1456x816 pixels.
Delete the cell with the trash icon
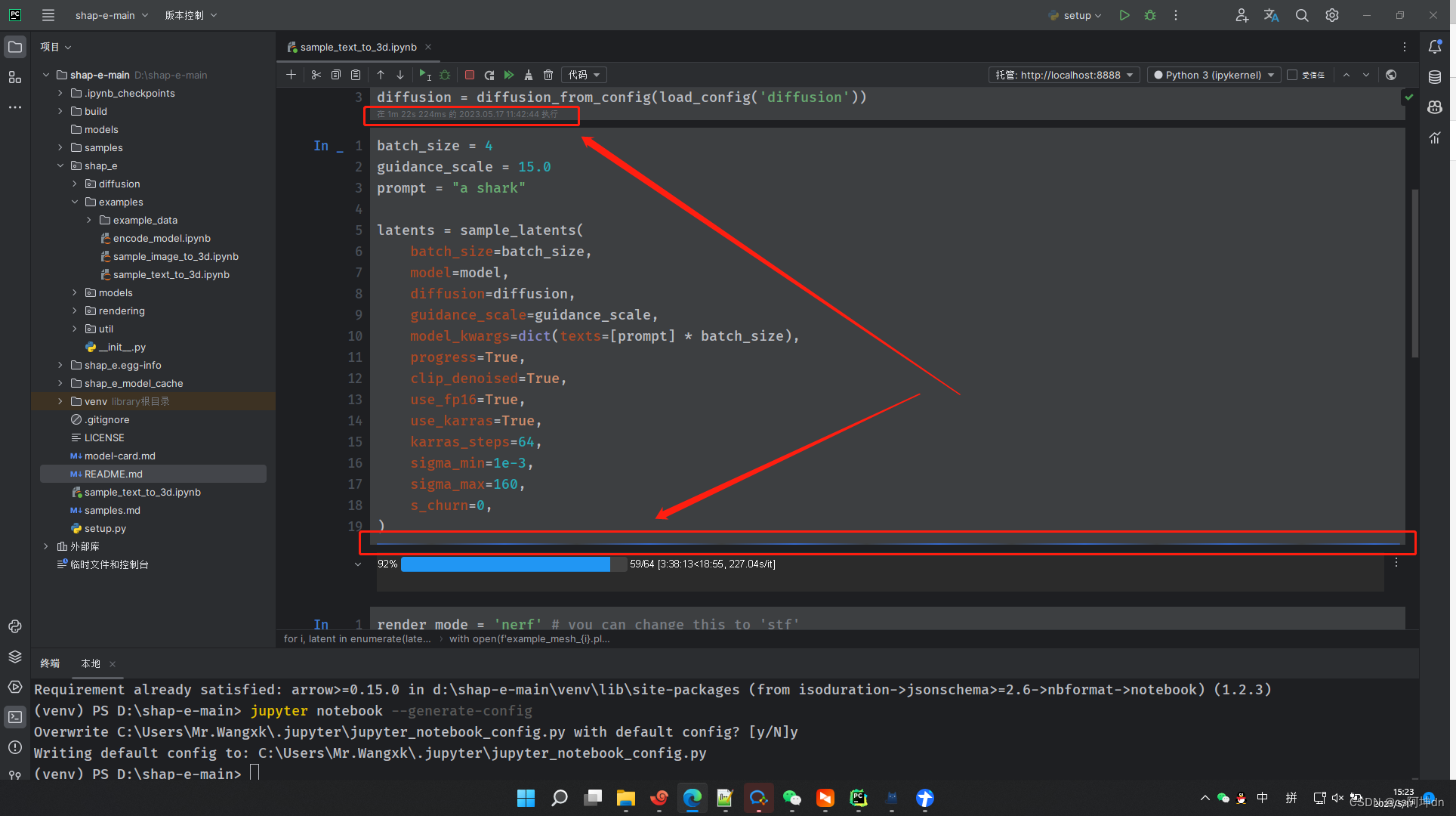(548, 75)
